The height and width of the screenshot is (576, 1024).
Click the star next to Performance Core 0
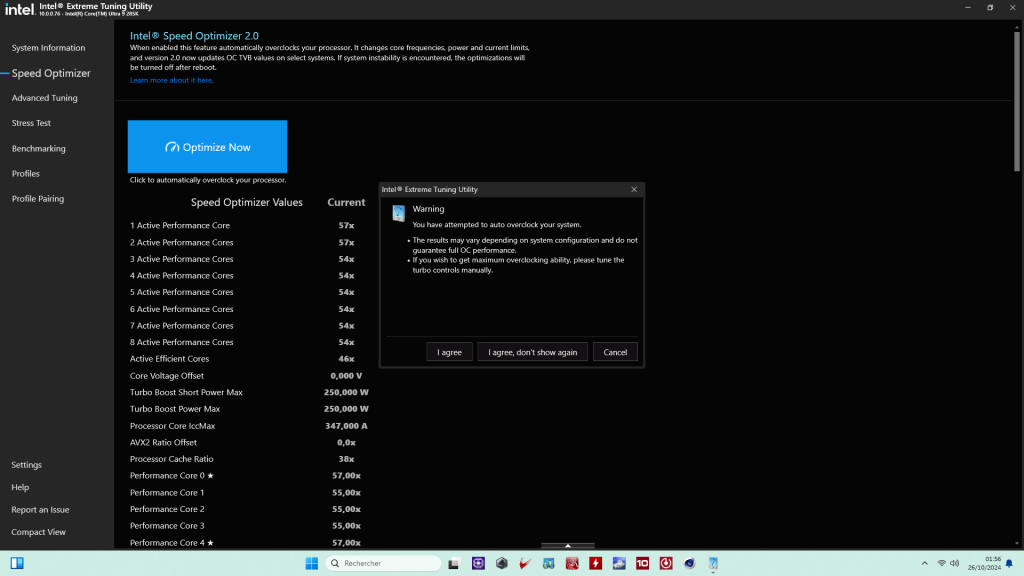210,475
